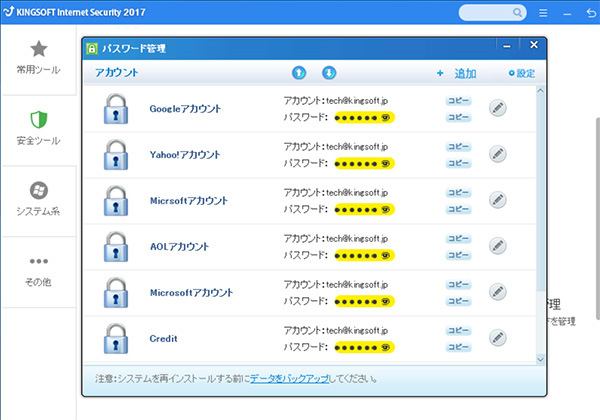Reveal the Yahoo!アカウント password with the eye
The width and height of the screenshot is (600, 420).
tap(386, 163)
